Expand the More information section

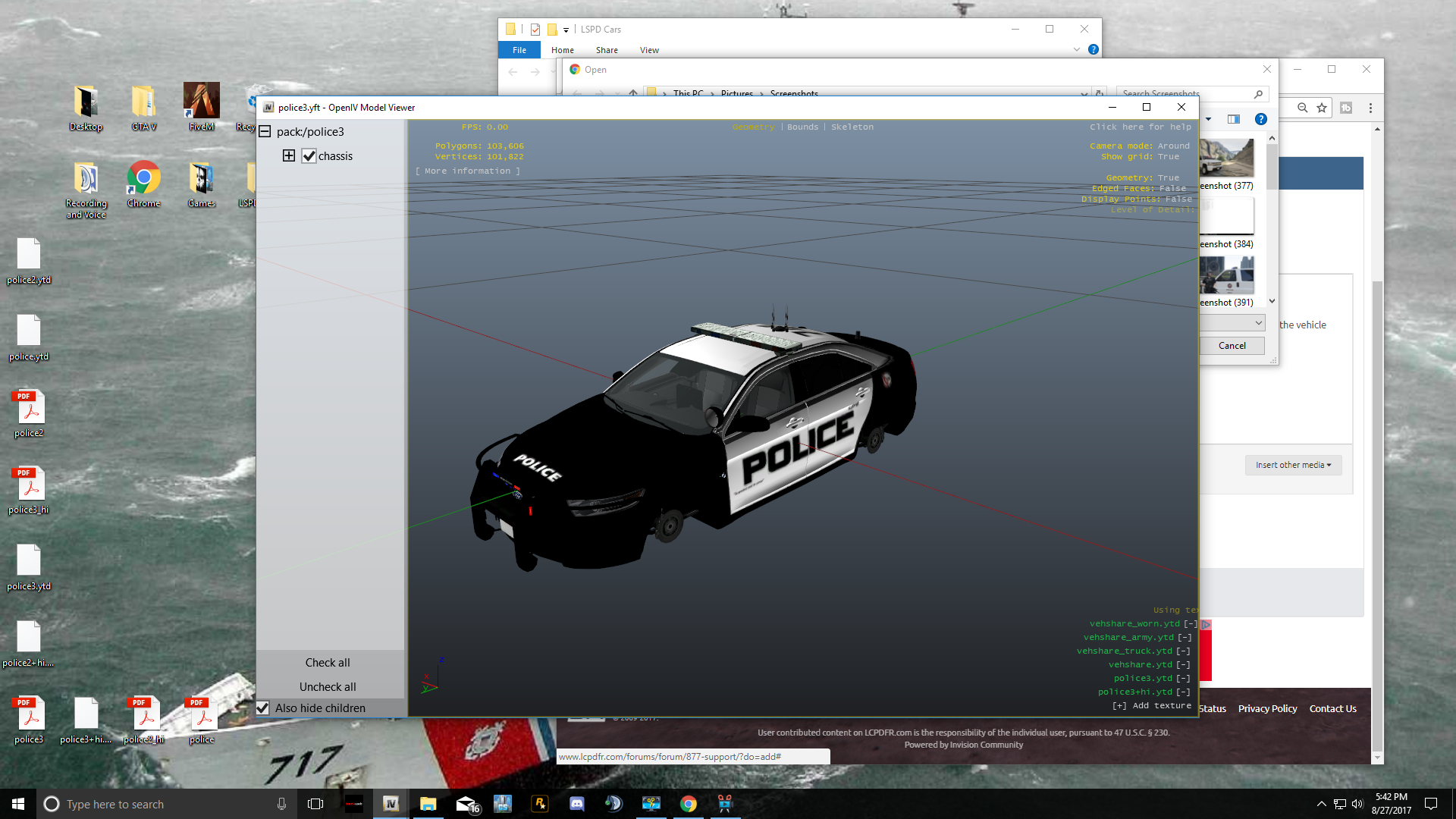point(468,171)
